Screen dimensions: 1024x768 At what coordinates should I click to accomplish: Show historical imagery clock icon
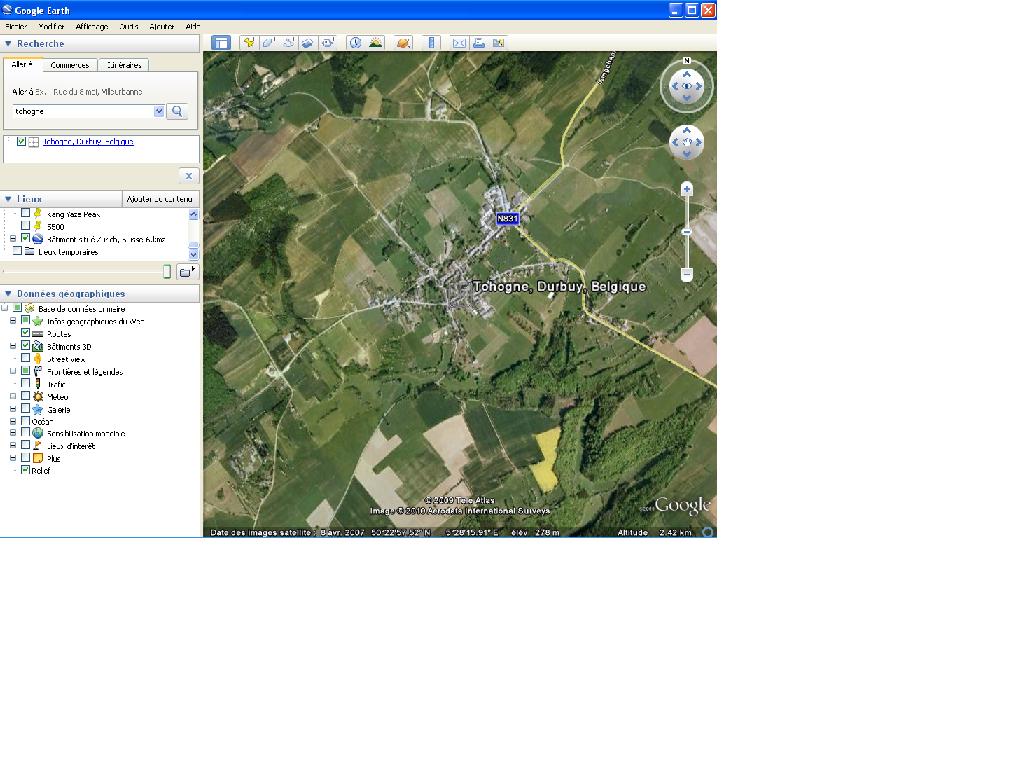pyautogui.click(x=355, y=43)
